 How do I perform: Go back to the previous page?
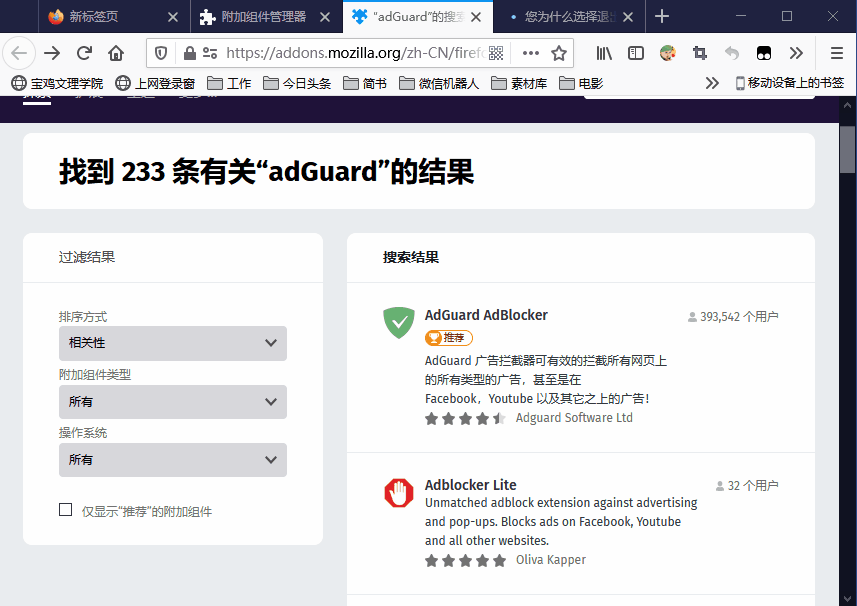tap(19, 53)
